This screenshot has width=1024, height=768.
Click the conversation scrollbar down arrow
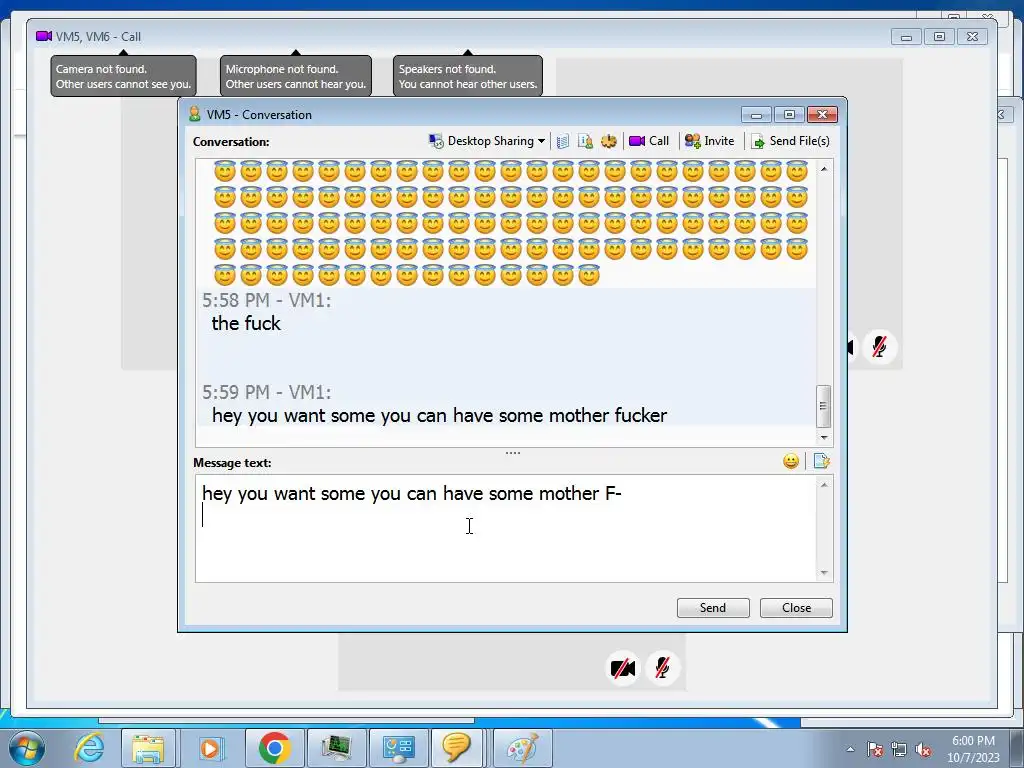[824, 438]
